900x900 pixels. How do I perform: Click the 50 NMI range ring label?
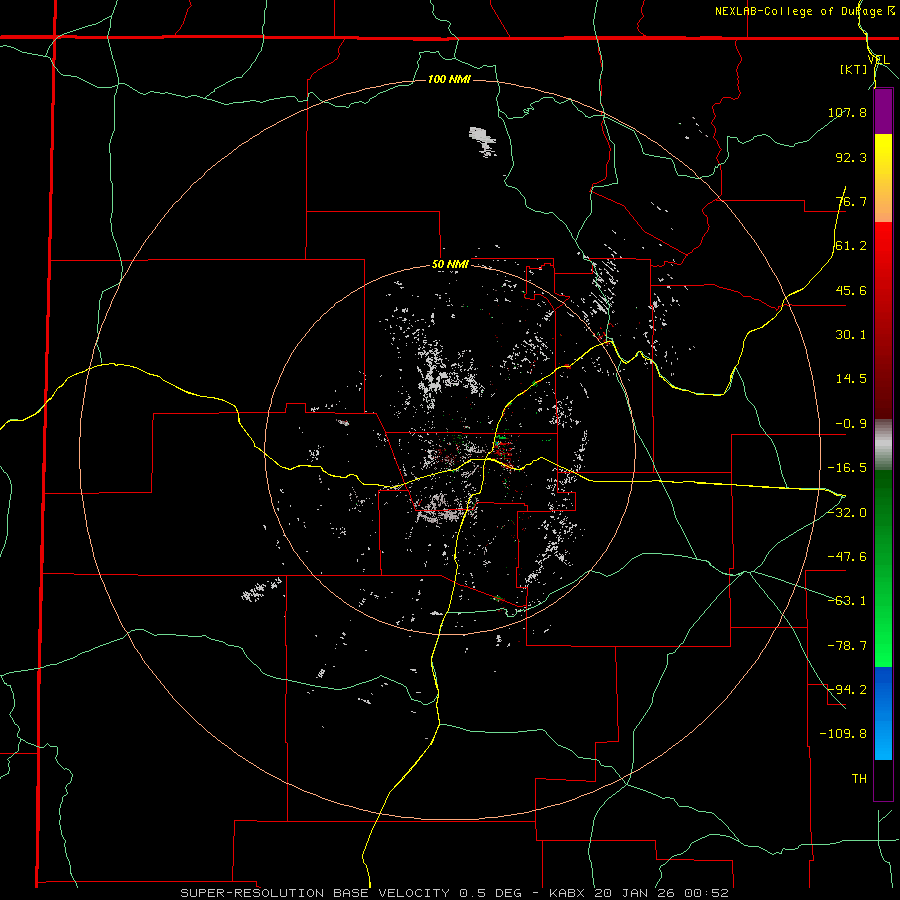pos(450,265)
